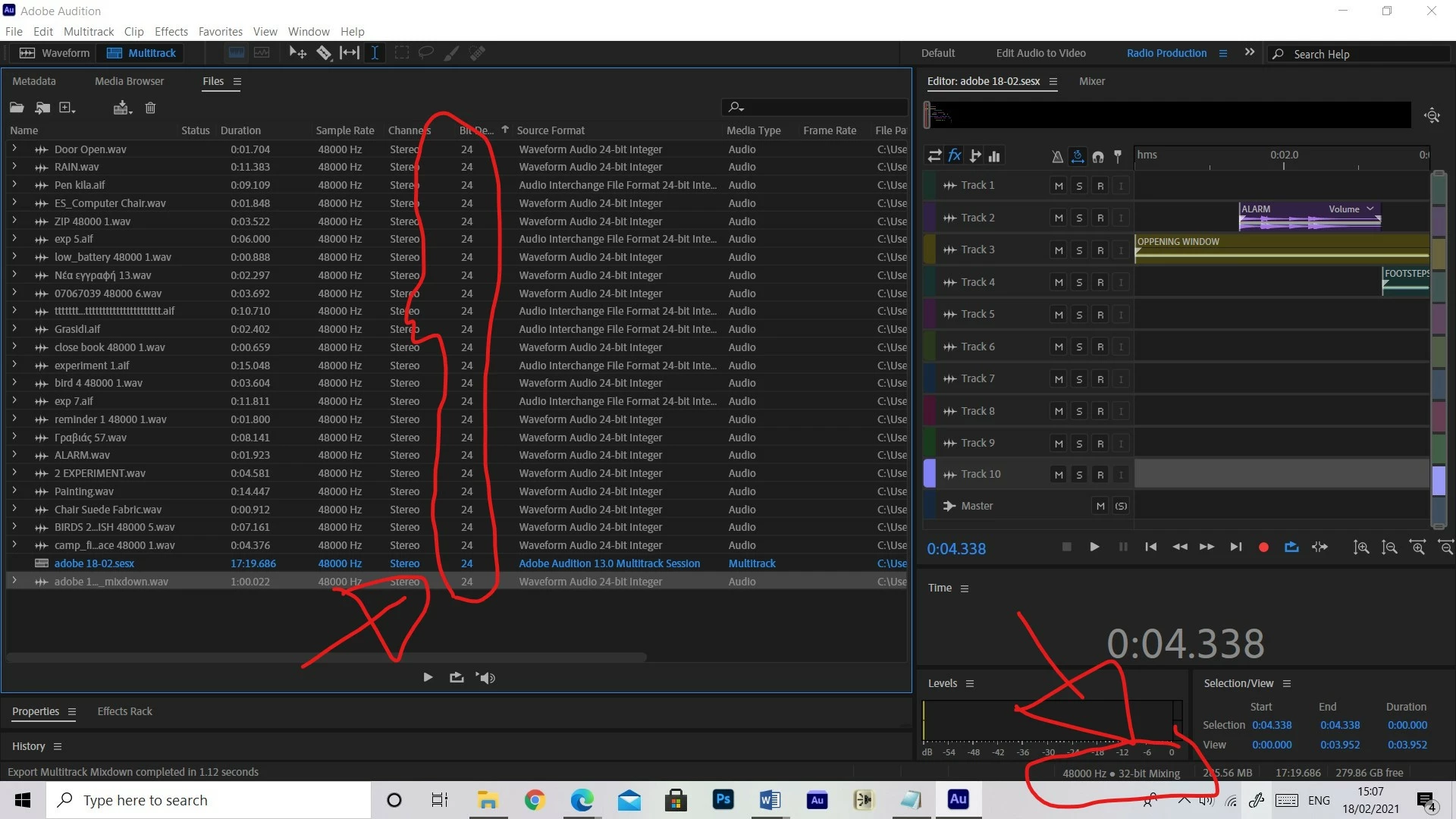The image size is (1456, 819).
Task: Select the Razor tool in toolbar
Action: point(324,53)
